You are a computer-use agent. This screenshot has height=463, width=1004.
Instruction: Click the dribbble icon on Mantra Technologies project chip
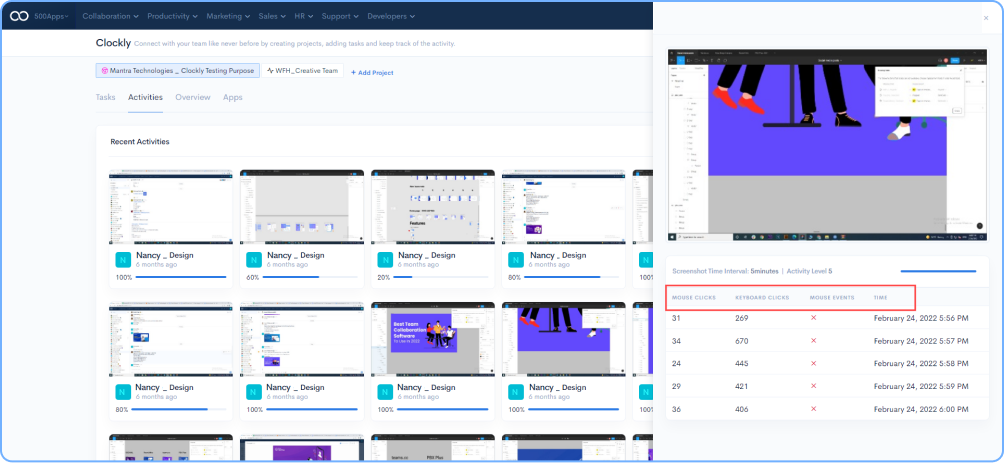coord(106,71)
